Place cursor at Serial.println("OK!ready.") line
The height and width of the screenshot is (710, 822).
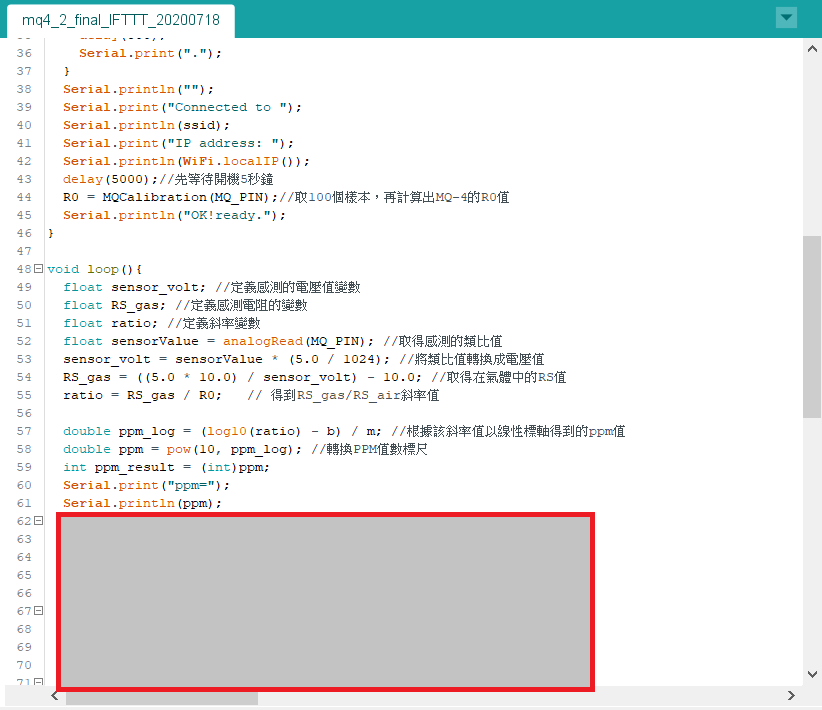point(175,216)
